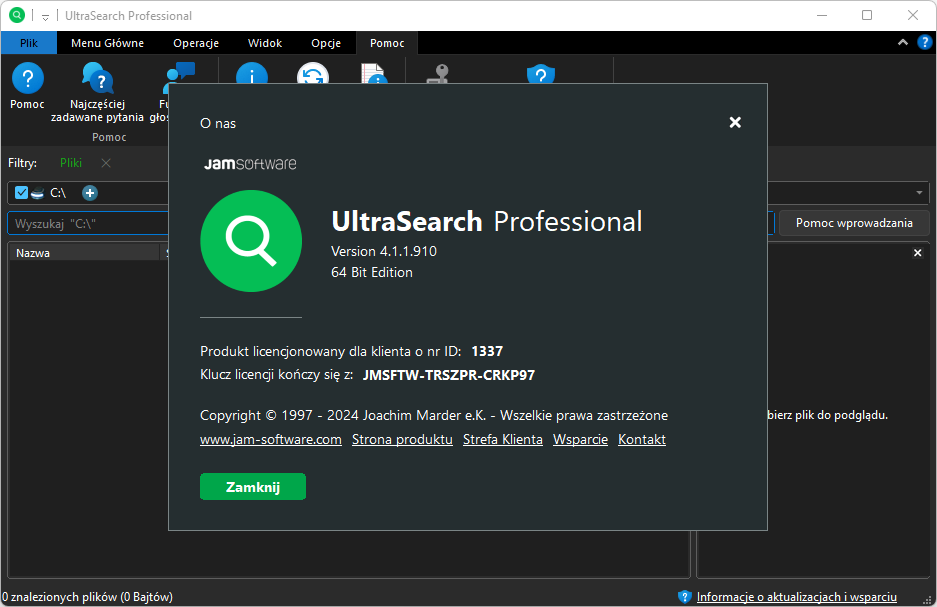Image resolution: width=937 pixels, height=607 pixels.
Task: Click the copyright Joachim Marder line
Action: coord(434,415)
